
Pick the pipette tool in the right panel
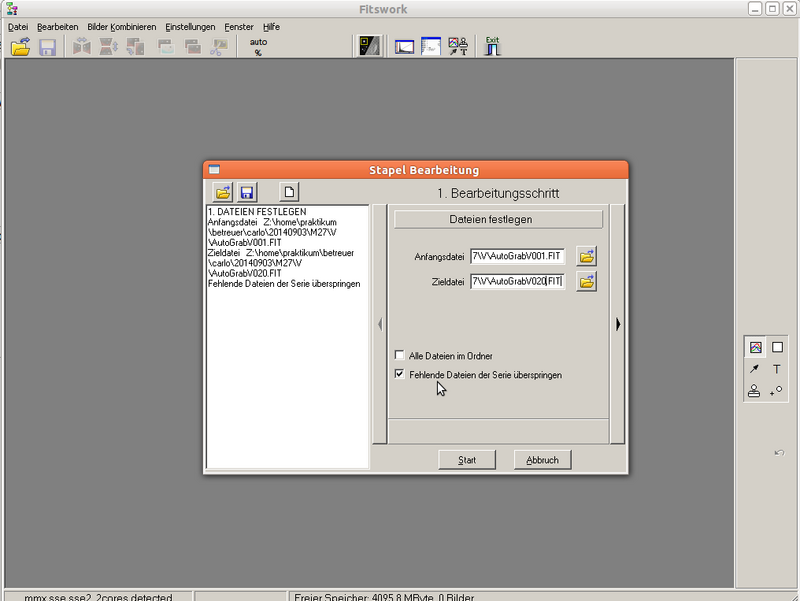(754, 369)
